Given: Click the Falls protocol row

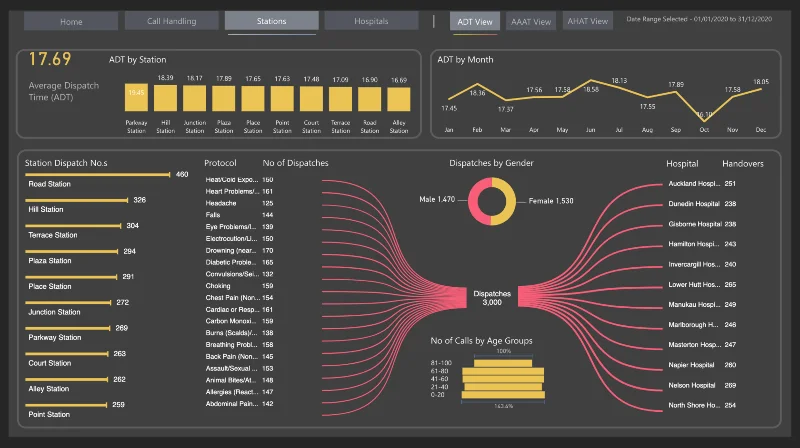Looking at the screenshot, I should click(x=239, y=215).
